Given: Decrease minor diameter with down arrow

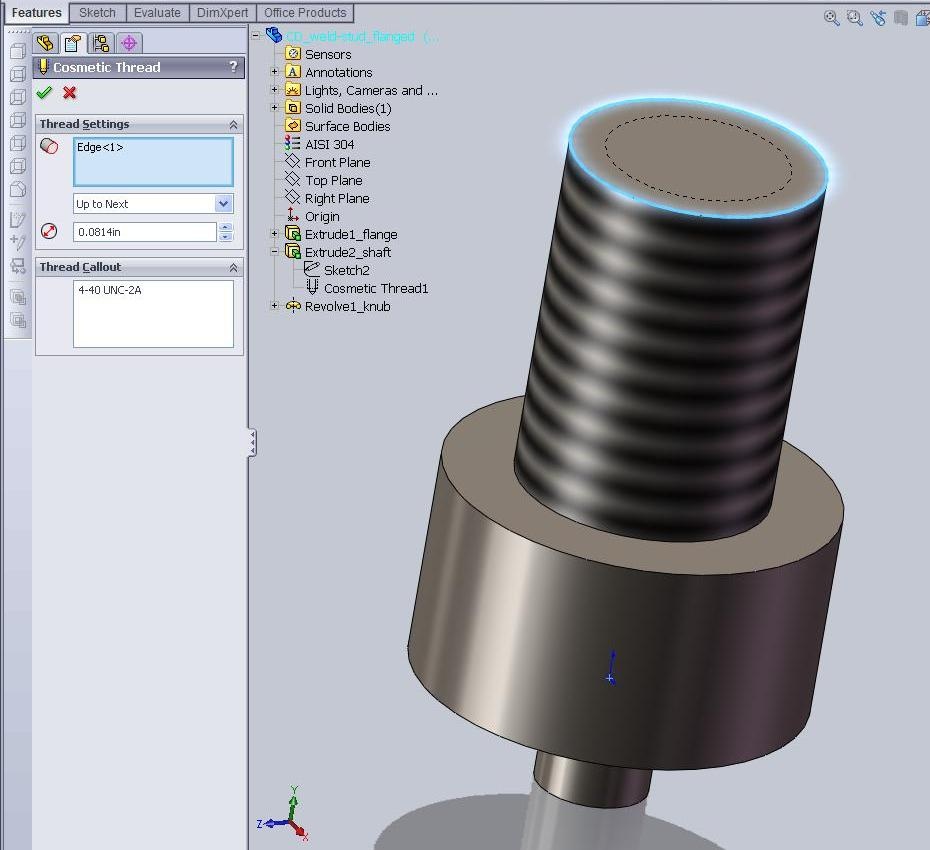Looking at the screenshot, I should coord(225,237).
